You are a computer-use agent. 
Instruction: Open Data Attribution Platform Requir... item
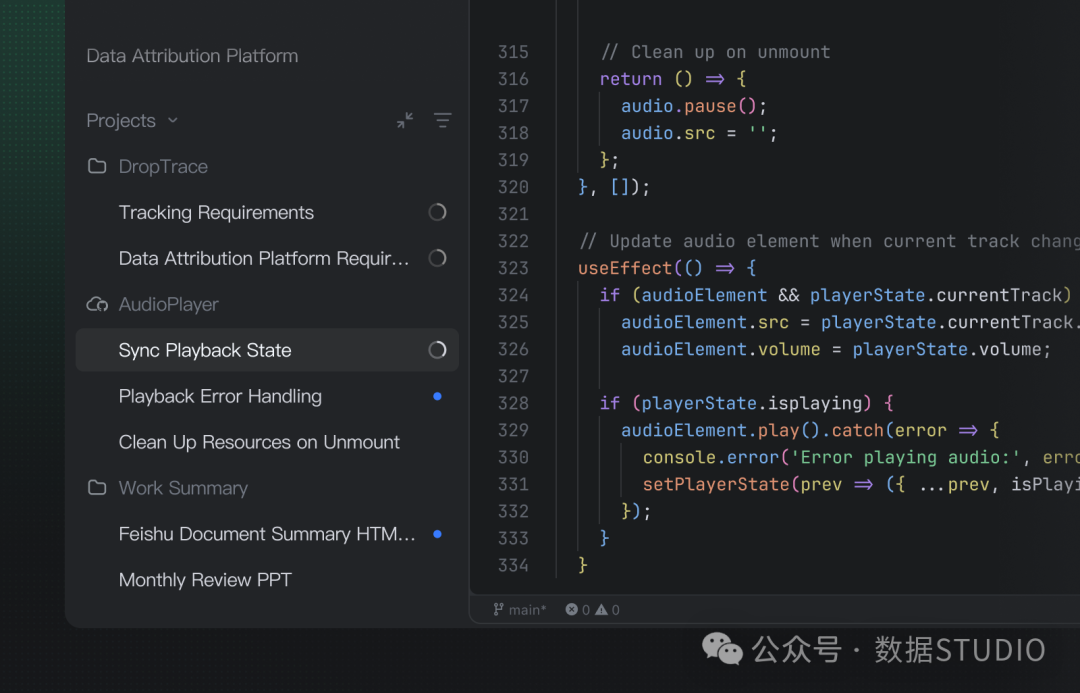click(264, 258)
